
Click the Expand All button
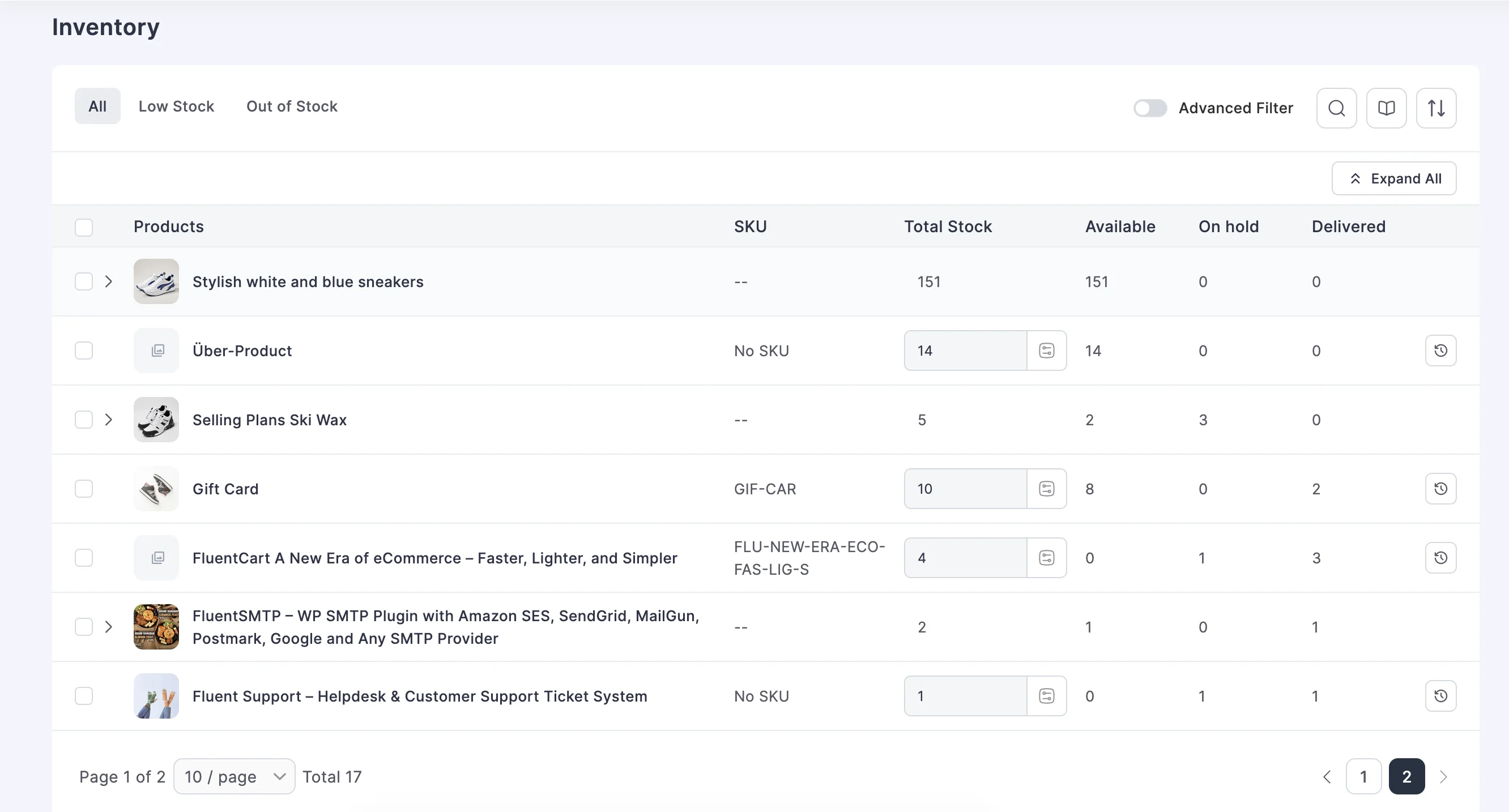(x=1394, y=178)
